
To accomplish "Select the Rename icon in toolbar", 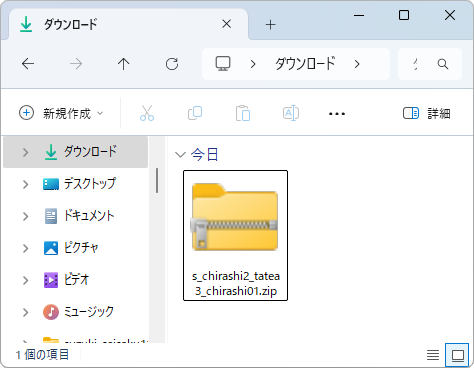I will pos(291,113).
